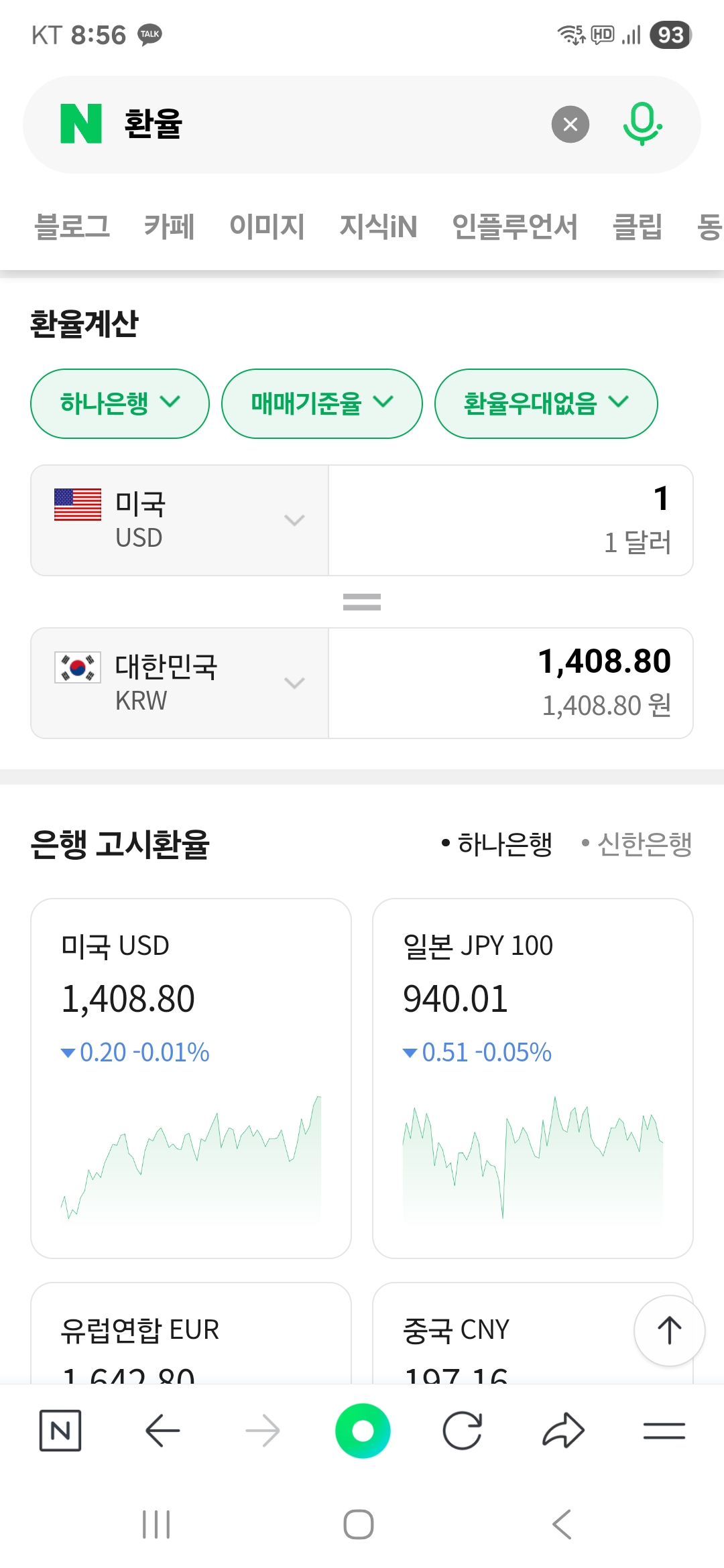Tap the green circle center button
This screenshot has width=724, height=1568.
pyautogui.click(x=363, y=1431)
